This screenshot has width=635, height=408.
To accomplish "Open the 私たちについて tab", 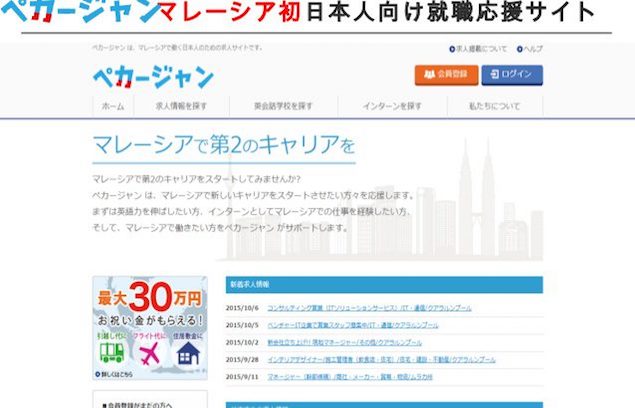I will 494,107.
